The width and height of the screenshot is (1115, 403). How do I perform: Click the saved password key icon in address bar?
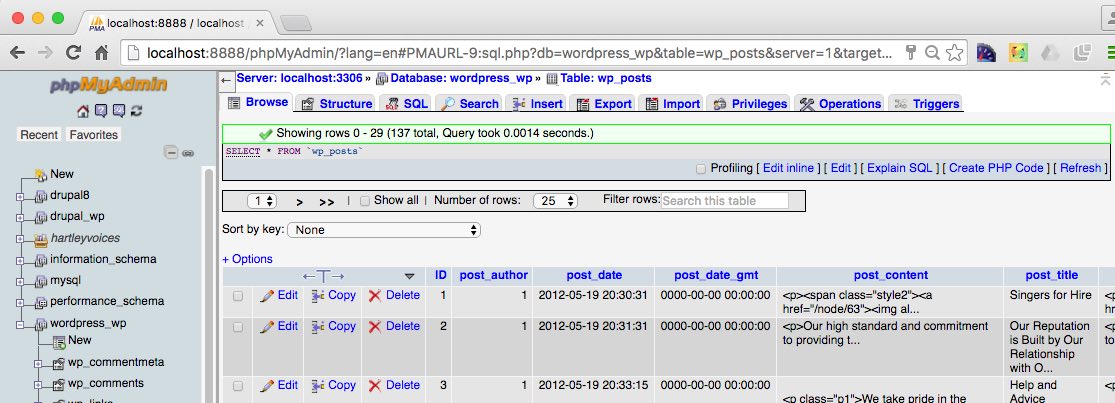click(910, 52)
